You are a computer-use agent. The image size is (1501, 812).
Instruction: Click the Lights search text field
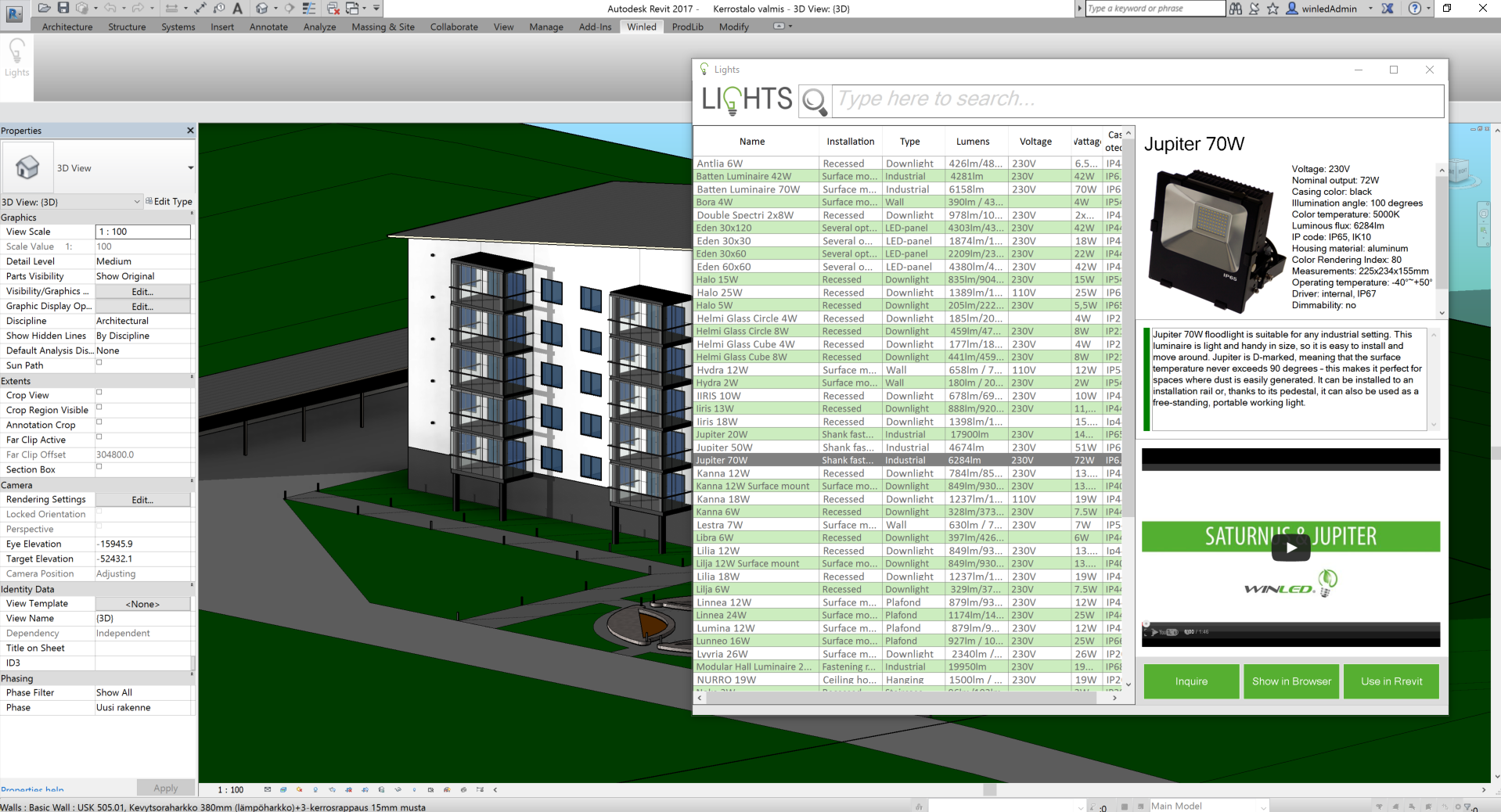pos(1137,100)
